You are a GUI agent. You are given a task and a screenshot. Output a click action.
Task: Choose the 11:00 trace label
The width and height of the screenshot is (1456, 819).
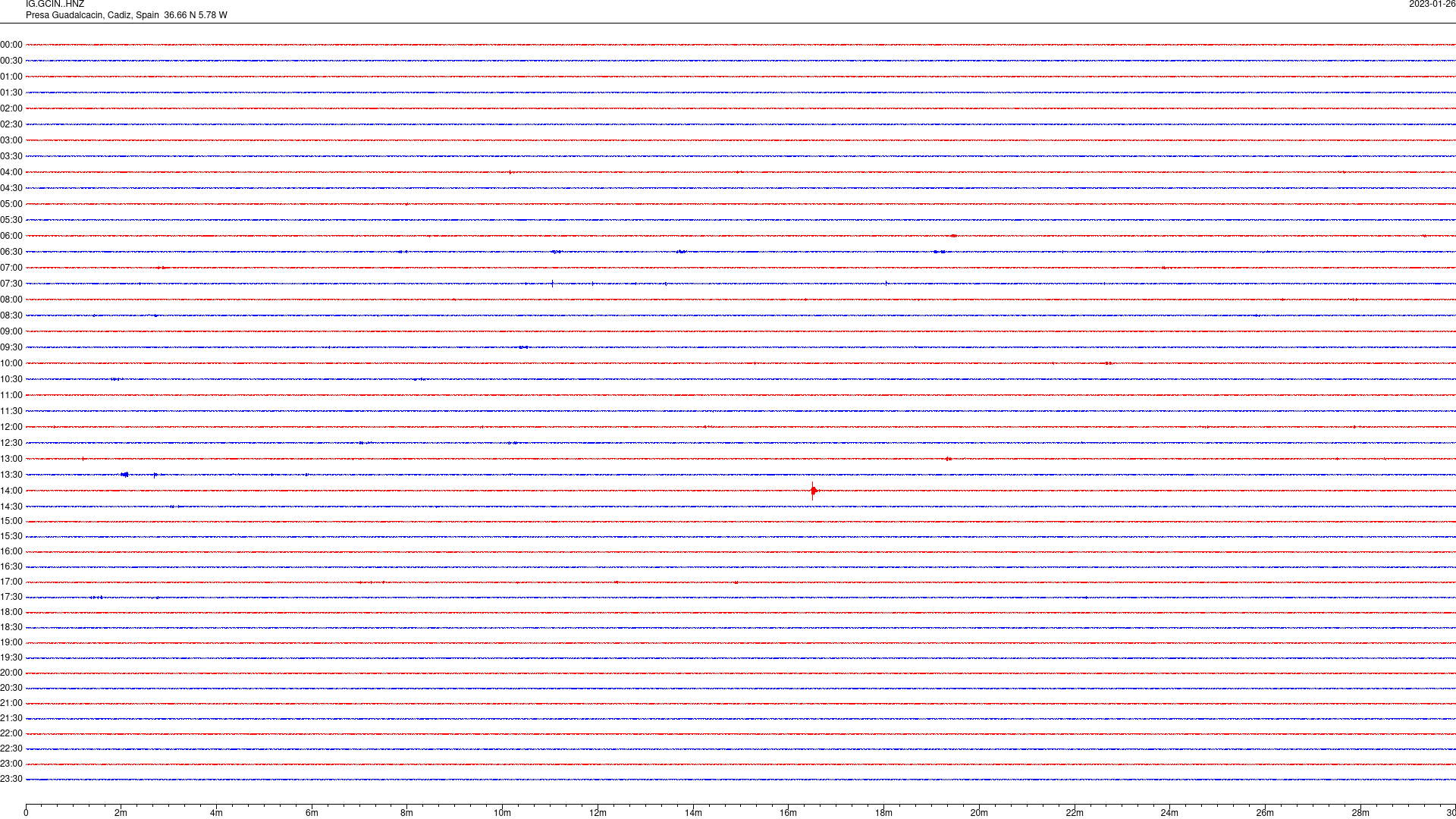pos(11,395)
